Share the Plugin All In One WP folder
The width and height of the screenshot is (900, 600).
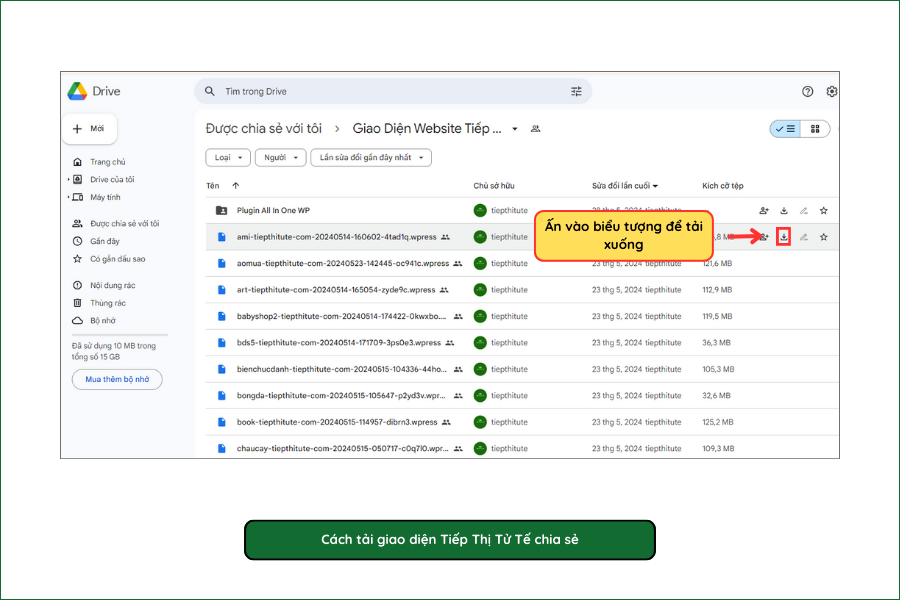pyautogui.click(x=763, y=211)
